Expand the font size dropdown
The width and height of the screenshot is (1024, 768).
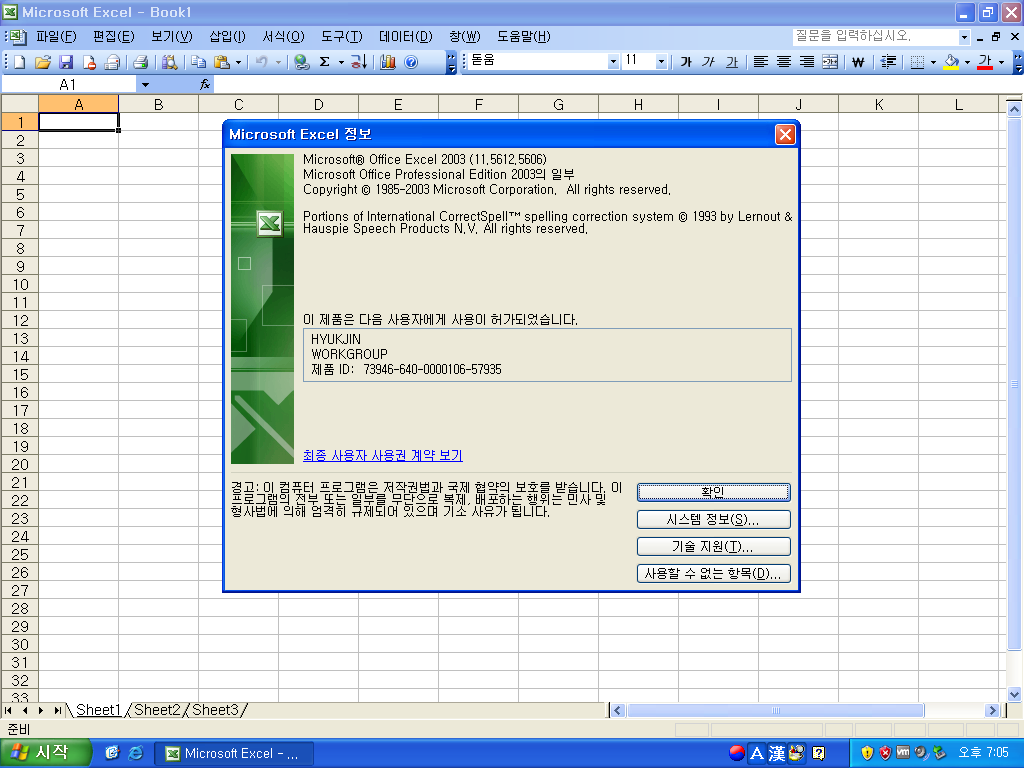point(662,61)
